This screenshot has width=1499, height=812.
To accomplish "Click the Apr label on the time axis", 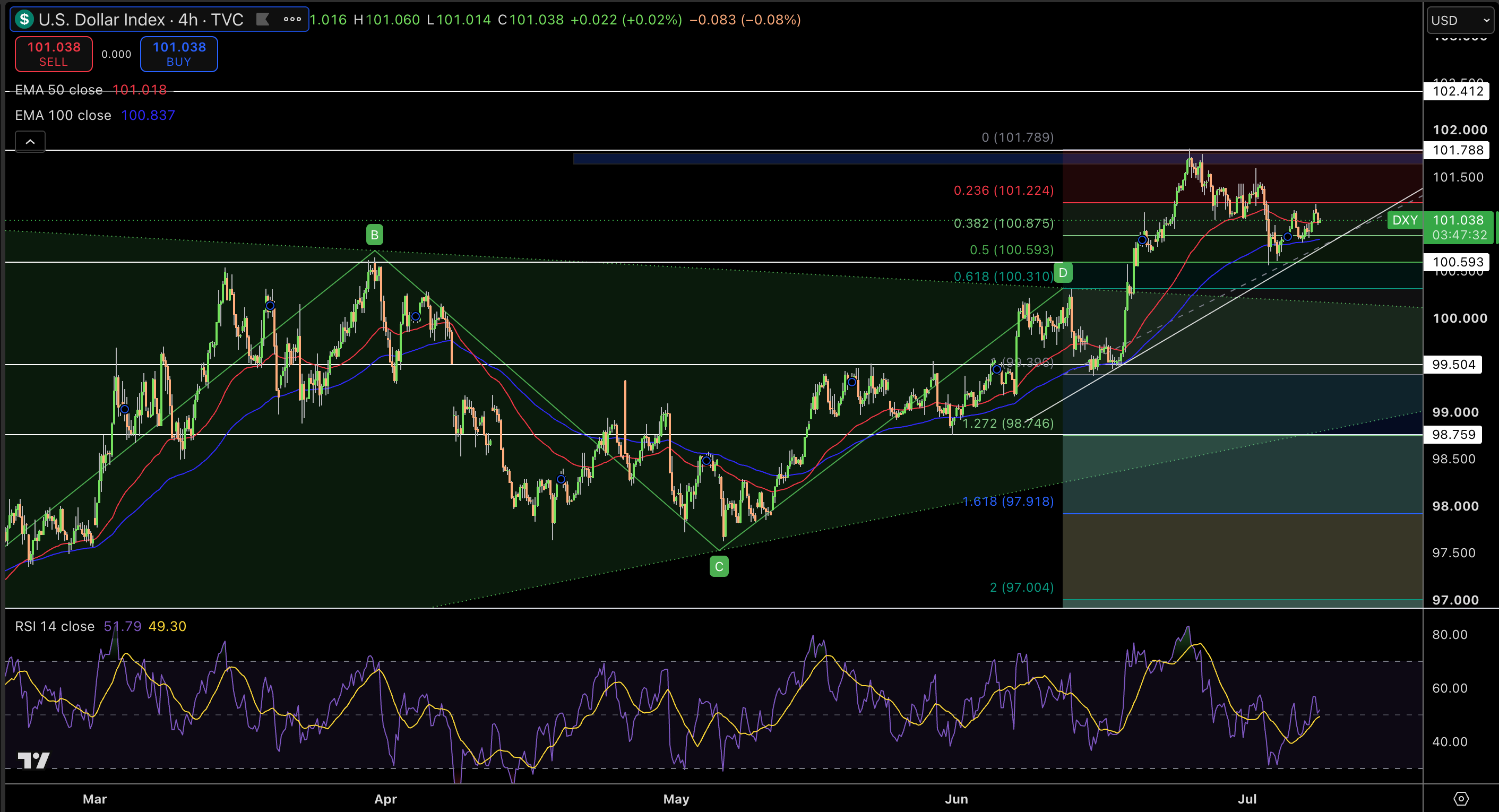I will click(x=386, y=799).
